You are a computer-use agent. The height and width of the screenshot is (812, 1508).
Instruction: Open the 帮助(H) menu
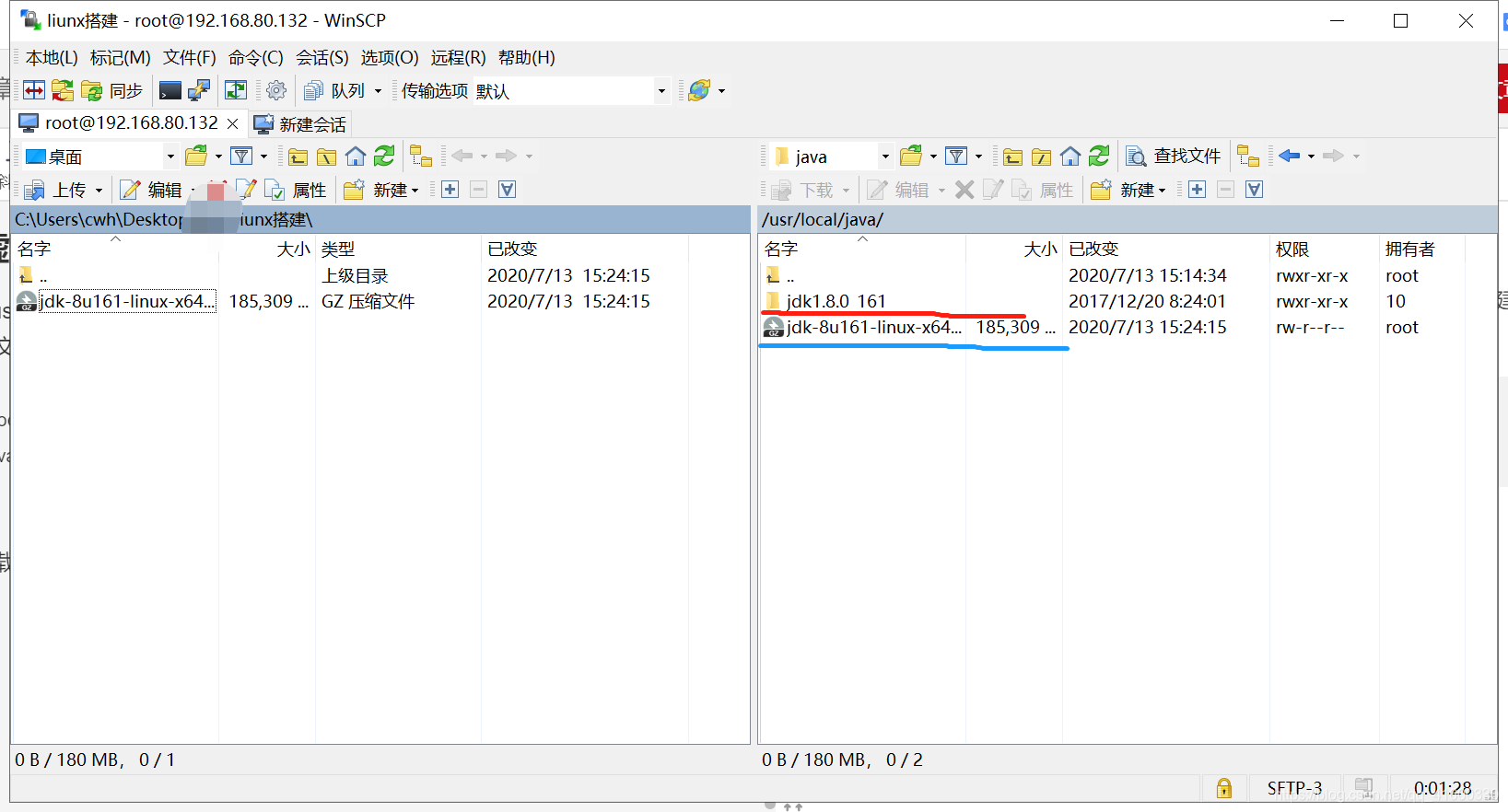tap(527, 57)
